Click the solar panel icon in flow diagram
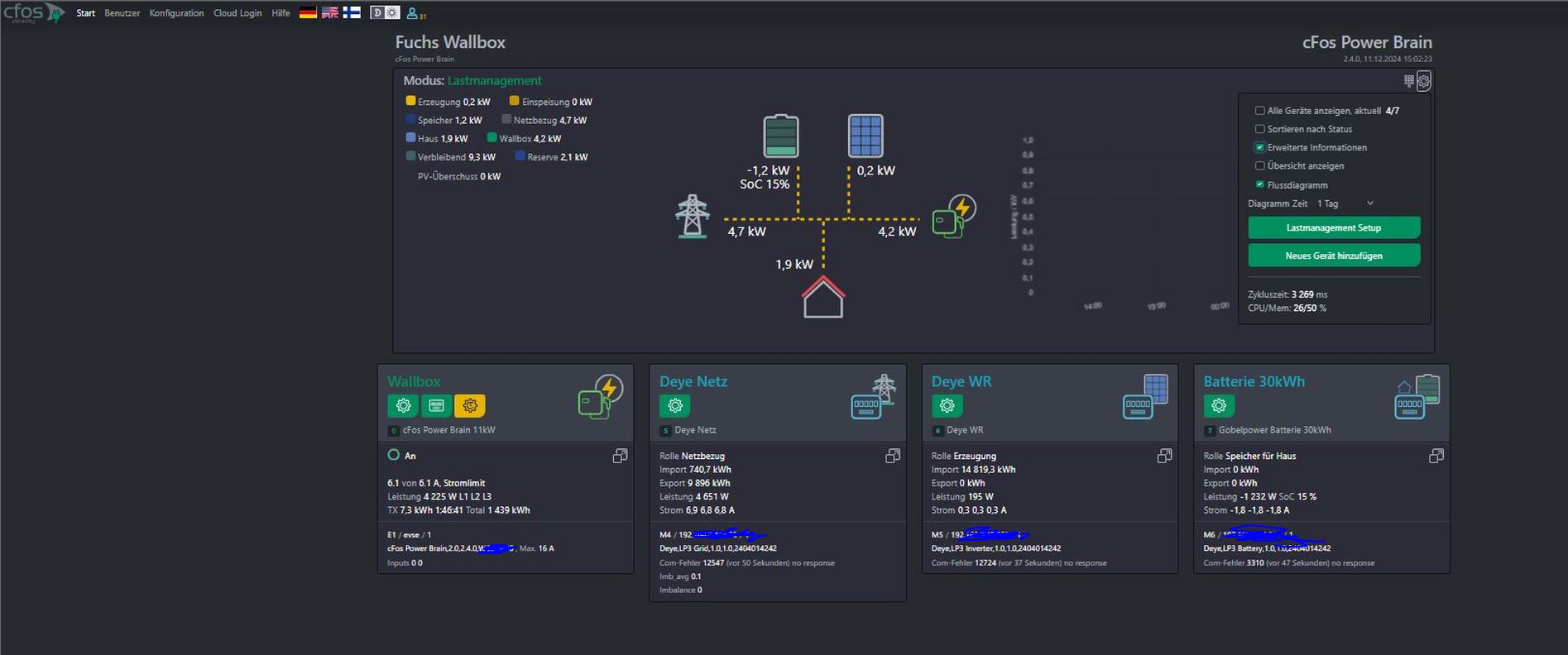The image size is (1568, 655). tap(866, 136)
